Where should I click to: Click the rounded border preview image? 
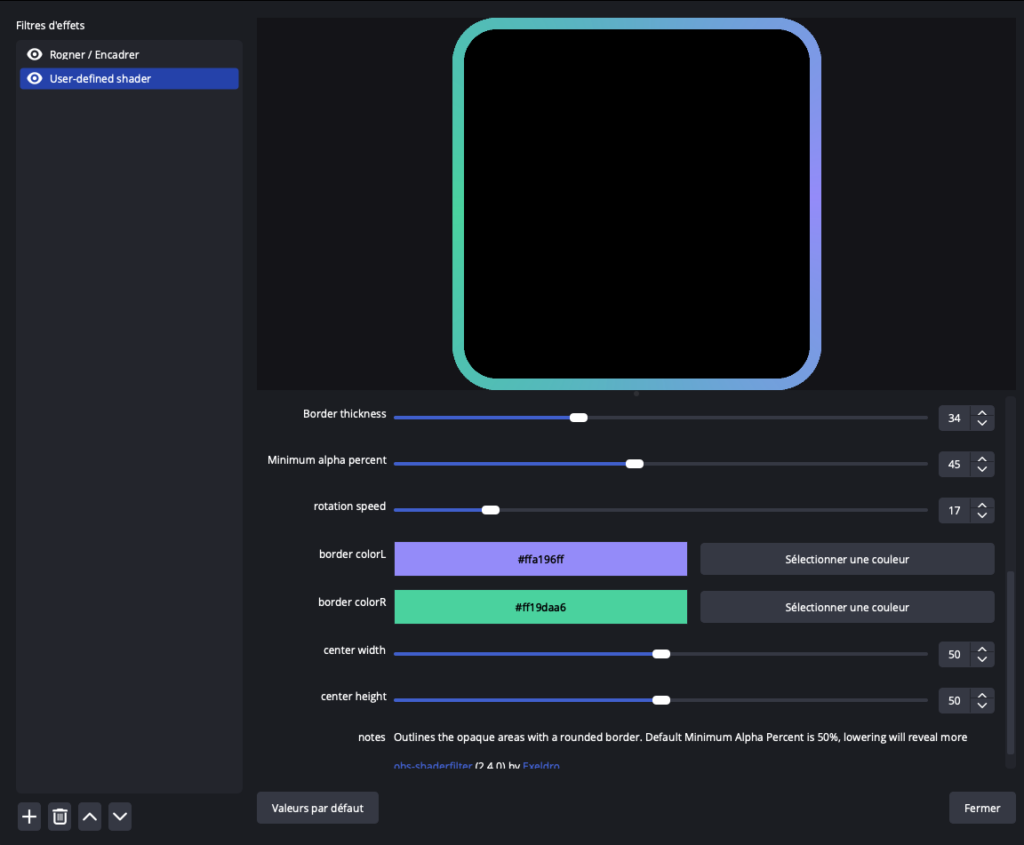pos(637,204)
